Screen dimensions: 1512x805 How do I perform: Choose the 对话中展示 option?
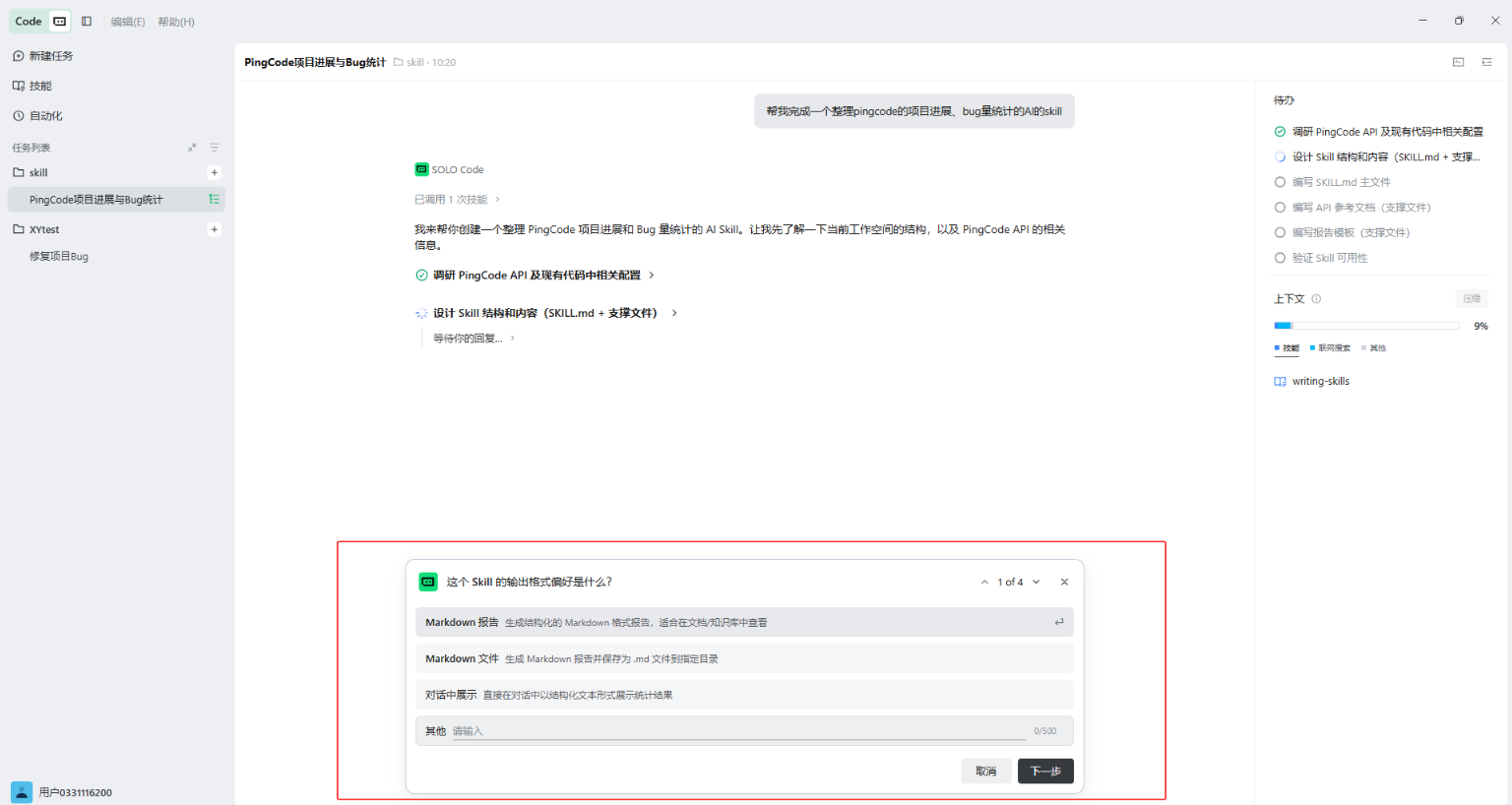point(744,695)
